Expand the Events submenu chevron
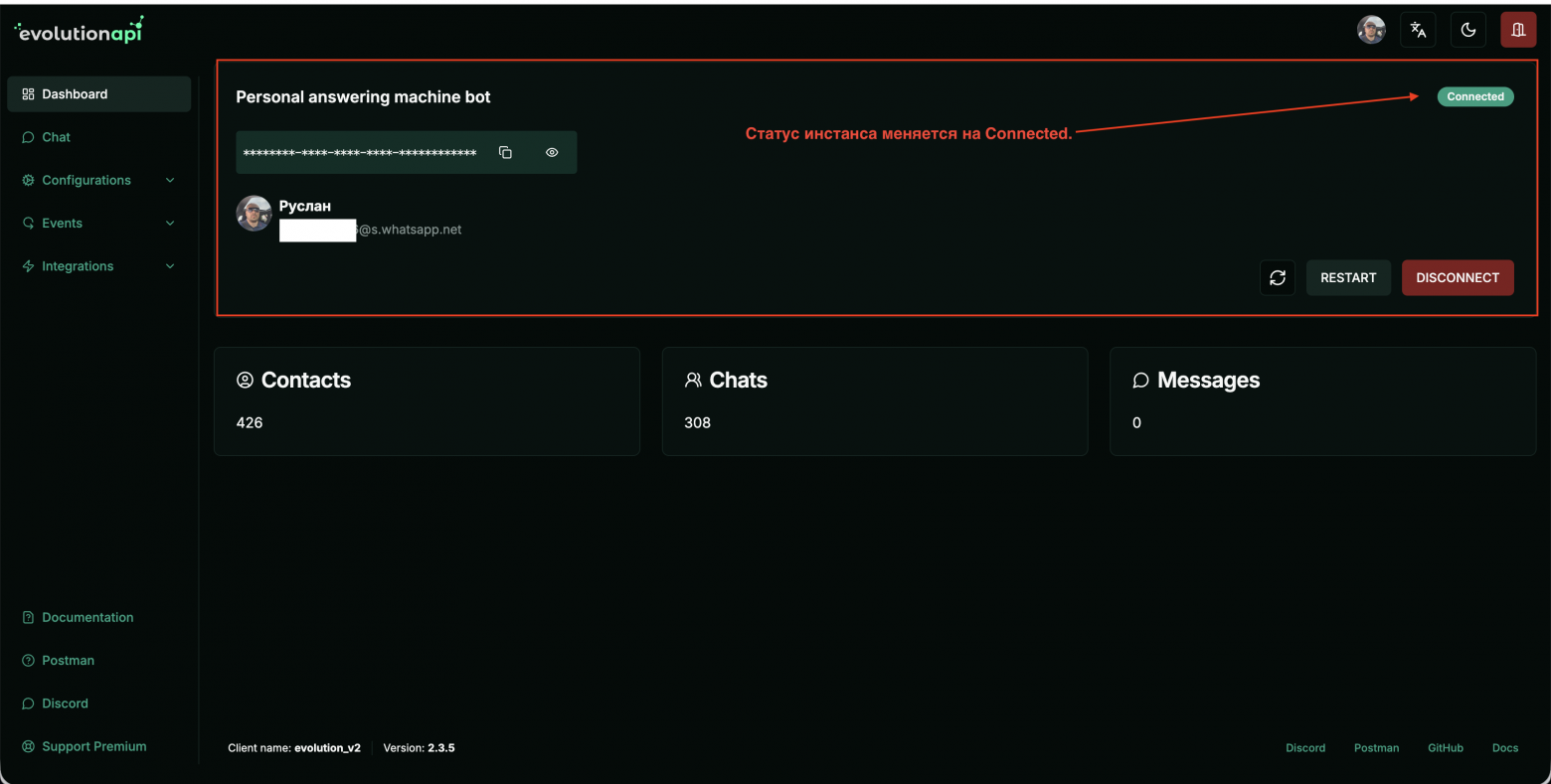This screenshot has height=784, width=1551. tap(170, 224)
